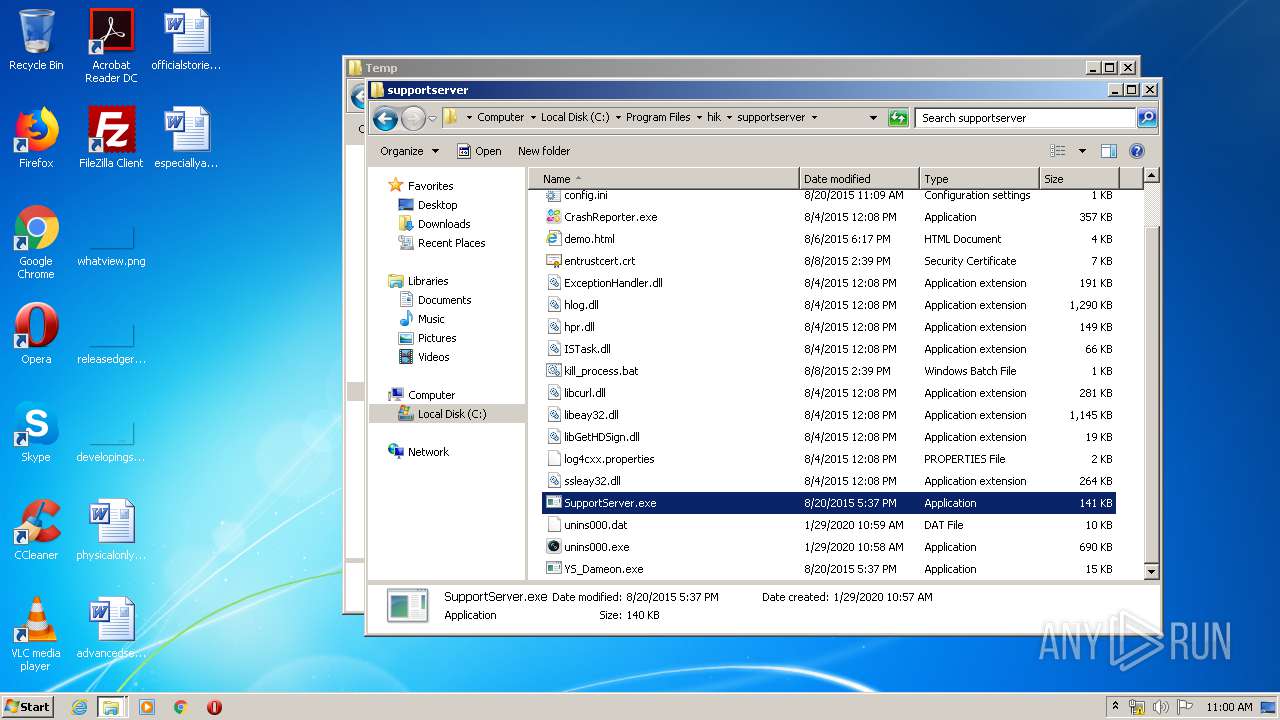1280x720 pixels.
Task: Click New folder toolbar button
Action: pyautogui.click(x=544, y=151)
